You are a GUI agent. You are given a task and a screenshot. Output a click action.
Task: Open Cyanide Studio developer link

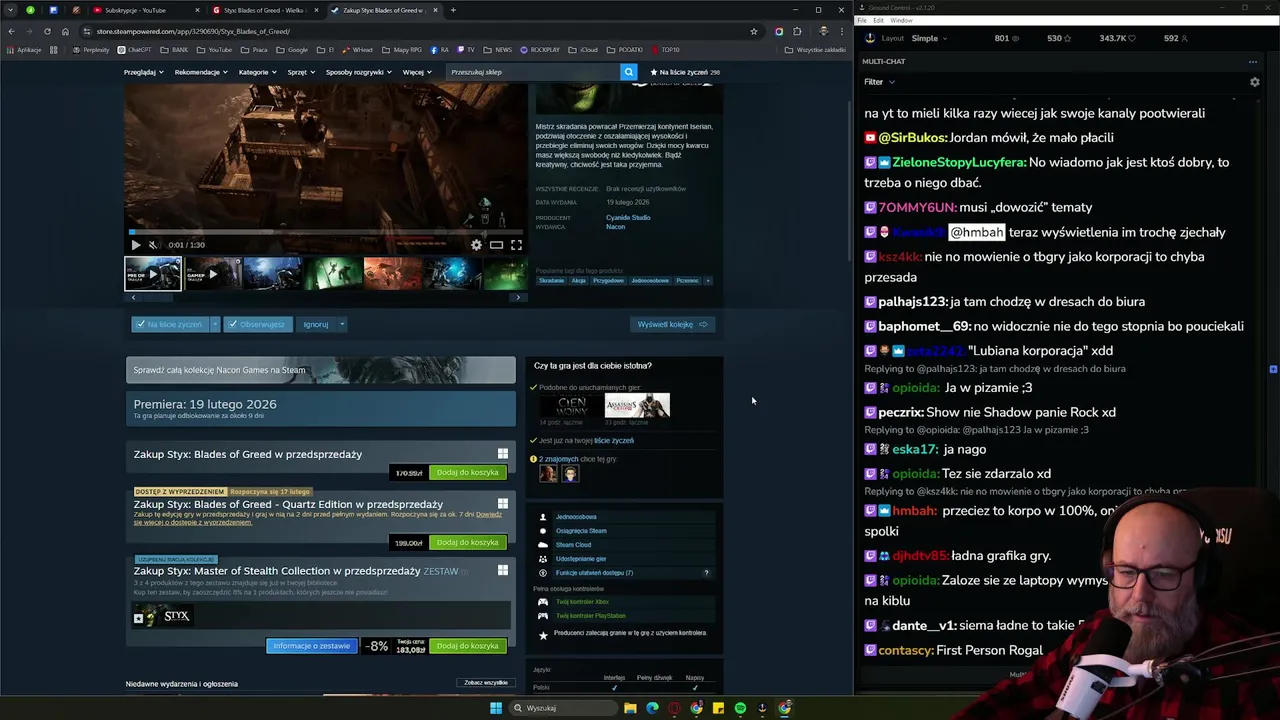coord(628,217)
